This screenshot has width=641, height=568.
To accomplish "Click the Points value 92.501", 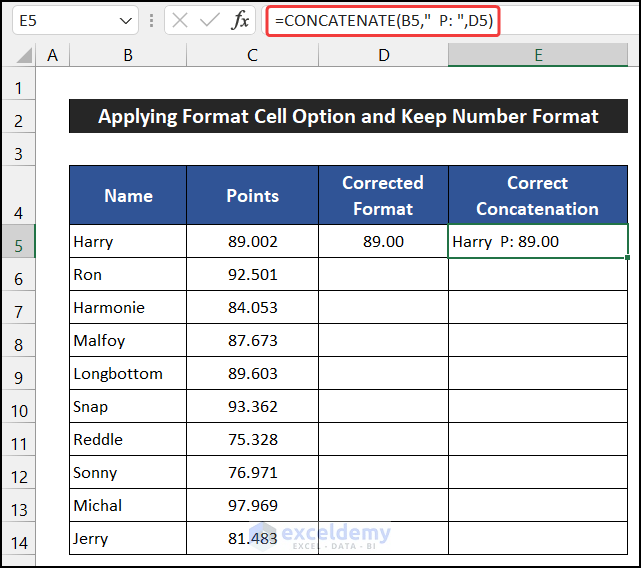I will 252,274.
